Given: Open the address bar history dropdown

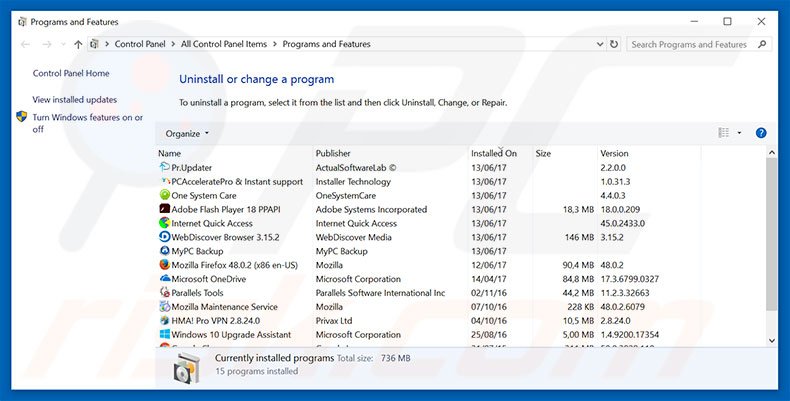Looking at the screenshot, I should (600, 44).
